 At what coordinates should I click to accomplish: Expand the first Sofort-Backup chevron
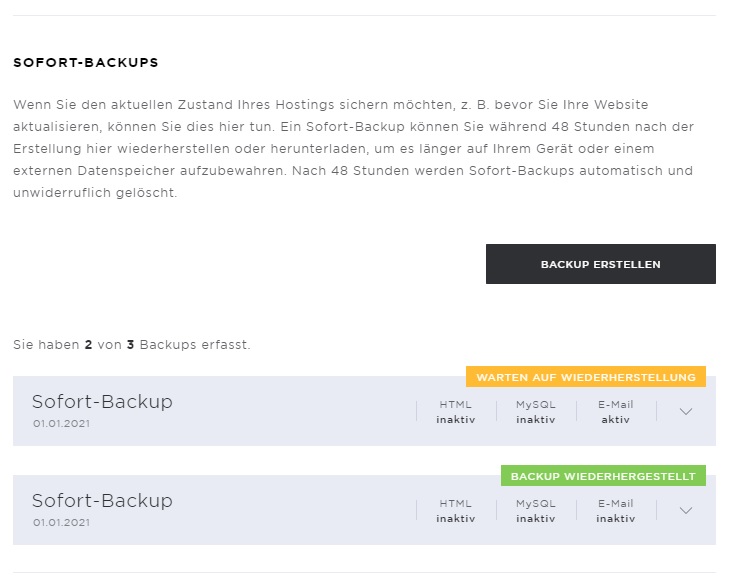685,411
